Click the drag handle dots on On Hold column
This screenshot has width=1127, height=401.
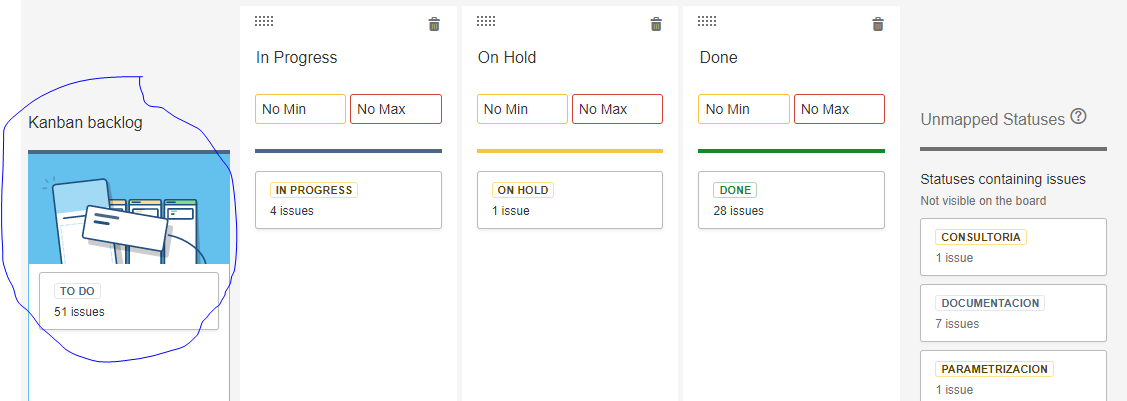tap(486, 22)
